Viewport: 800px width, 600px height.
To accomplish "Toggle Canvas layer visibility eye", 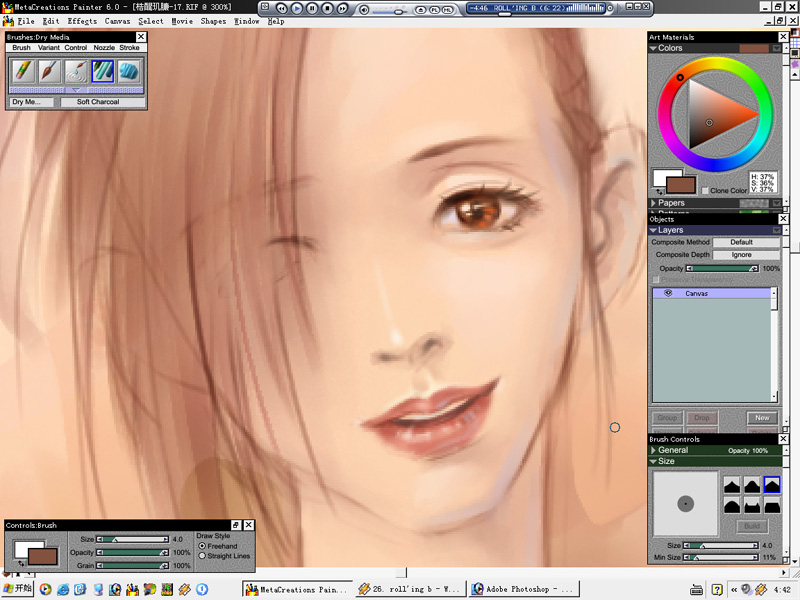I will click(668, 293).
